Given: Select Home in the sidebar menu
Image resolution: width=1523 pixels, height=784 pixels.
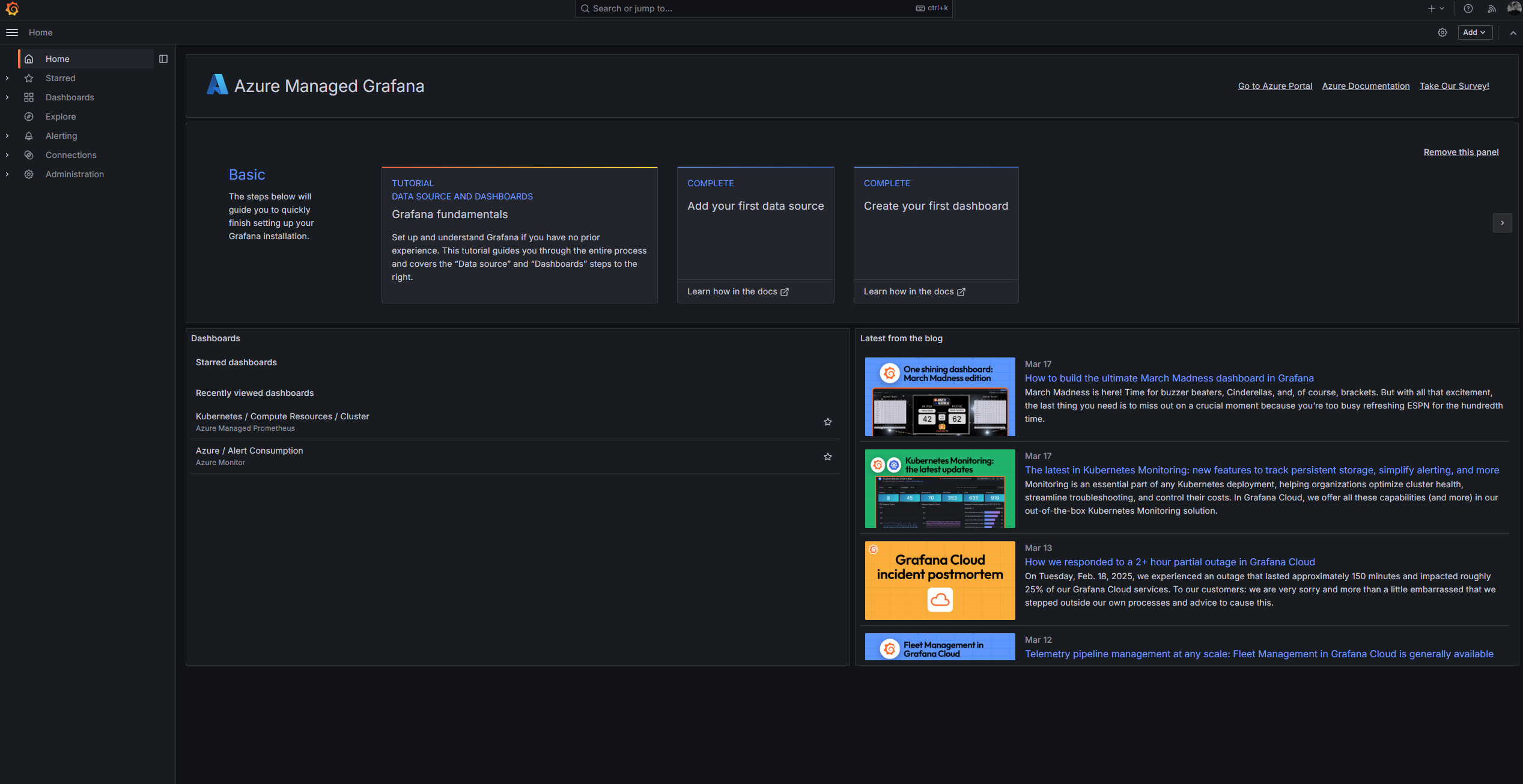Looking at the screenshot, I should 85,59.
